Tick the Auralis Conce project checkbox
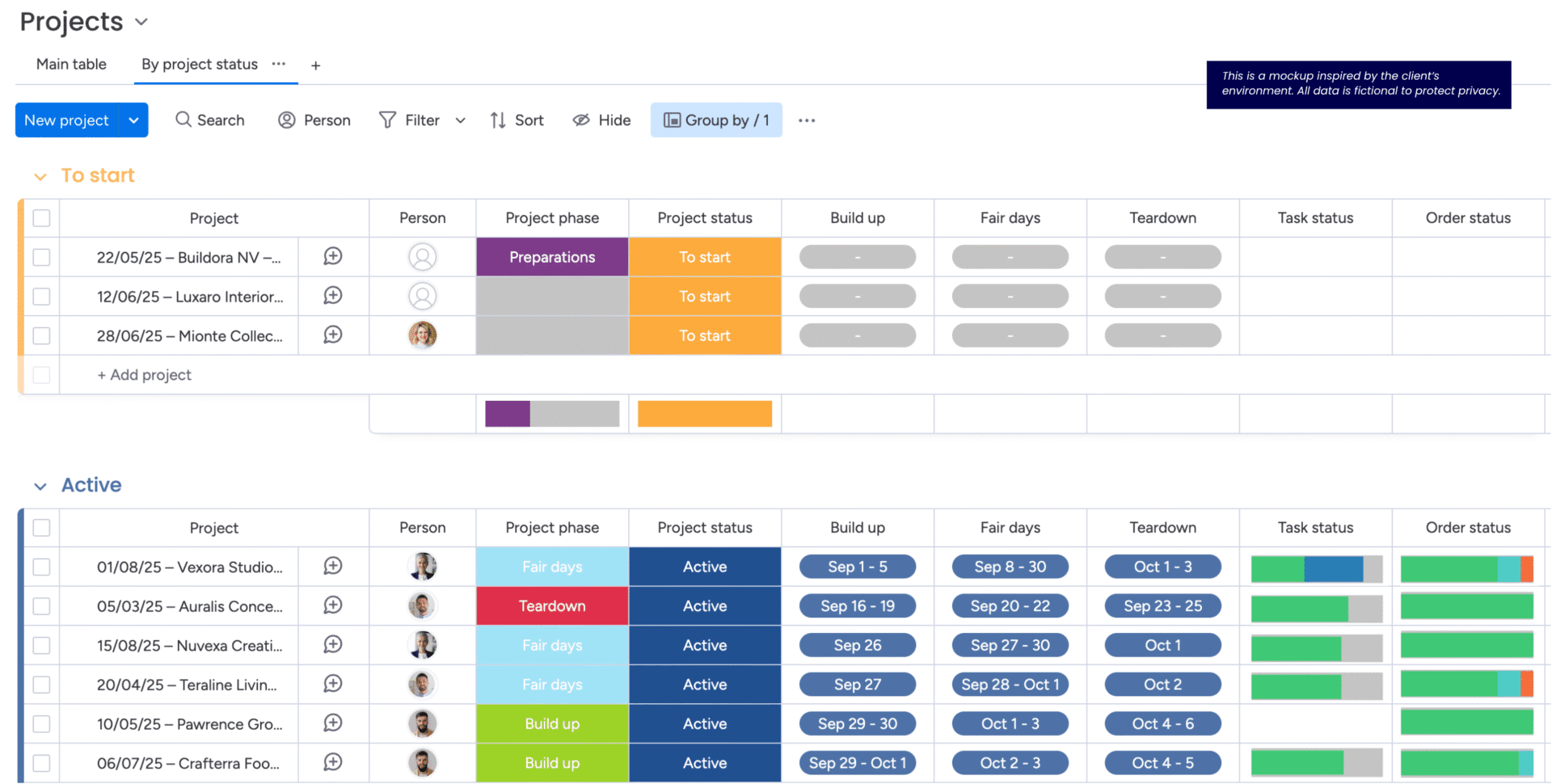 [41, 606]
